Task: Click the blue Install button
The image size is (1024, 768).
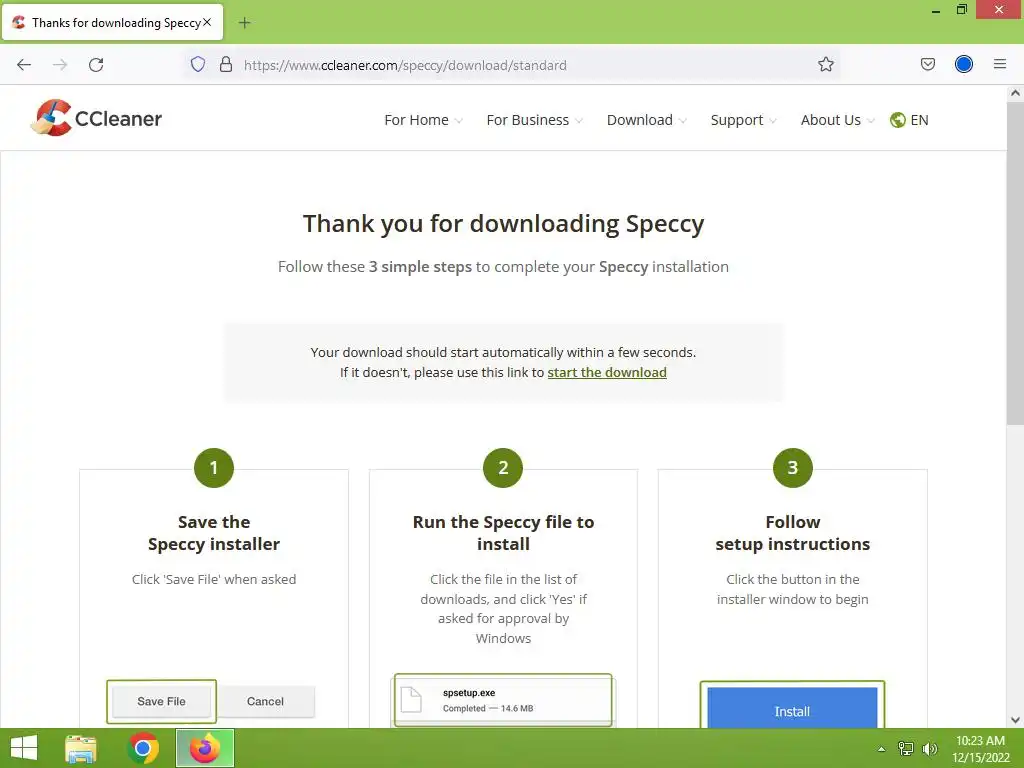Action: tap(792, 708)
